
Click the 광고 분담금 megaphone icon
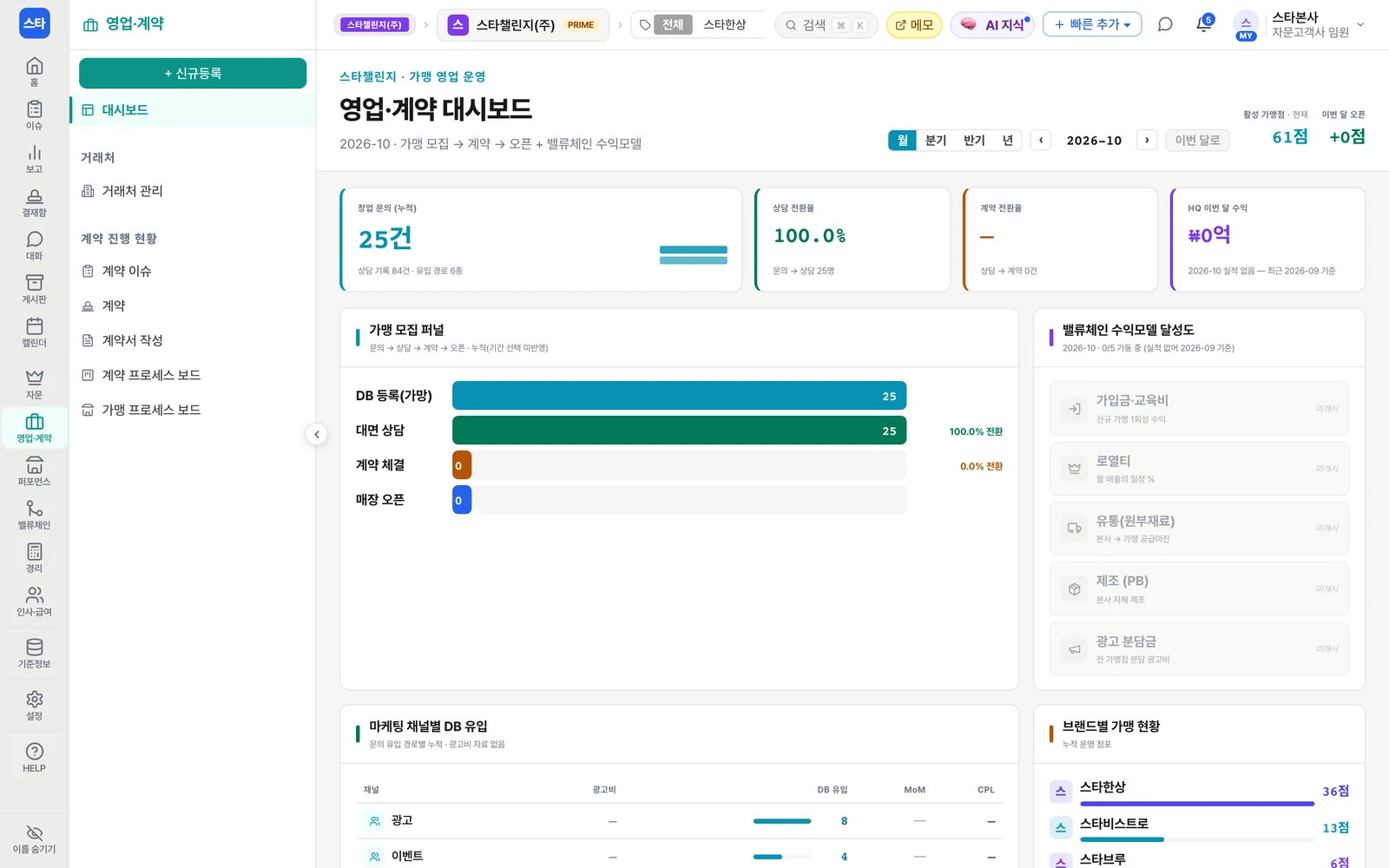(x=1074, y=649)
